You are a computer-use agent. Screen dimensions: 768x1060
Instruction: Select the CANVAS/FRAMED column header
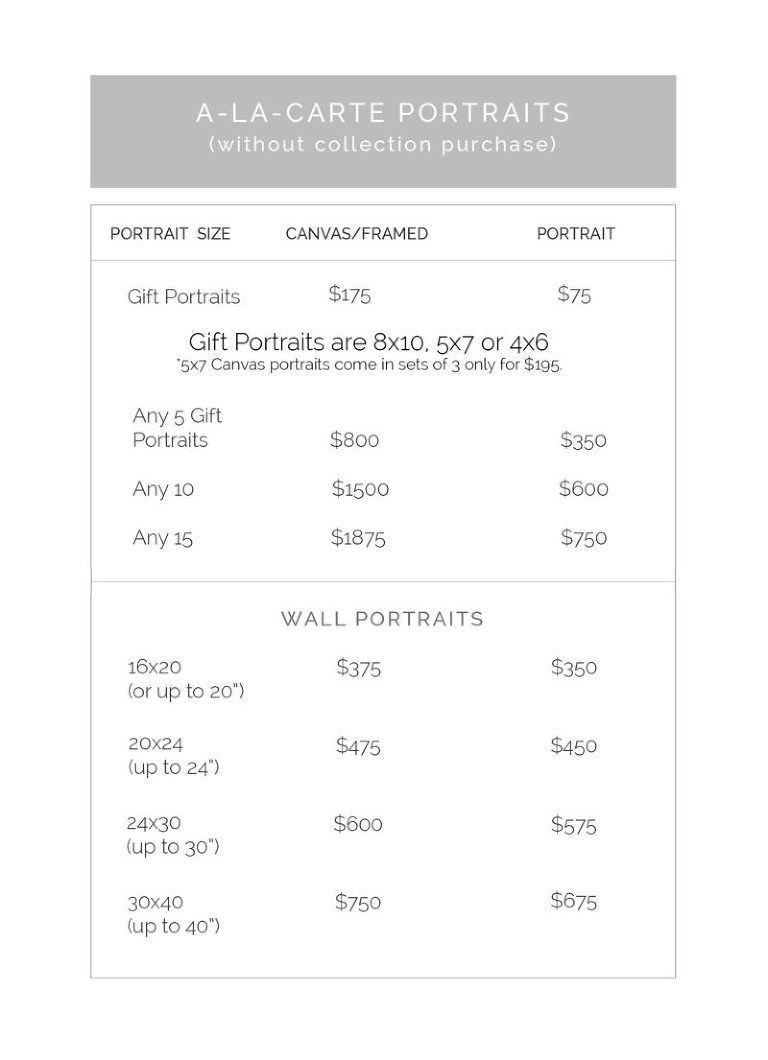pyautogui.click(x=357, y=234)
